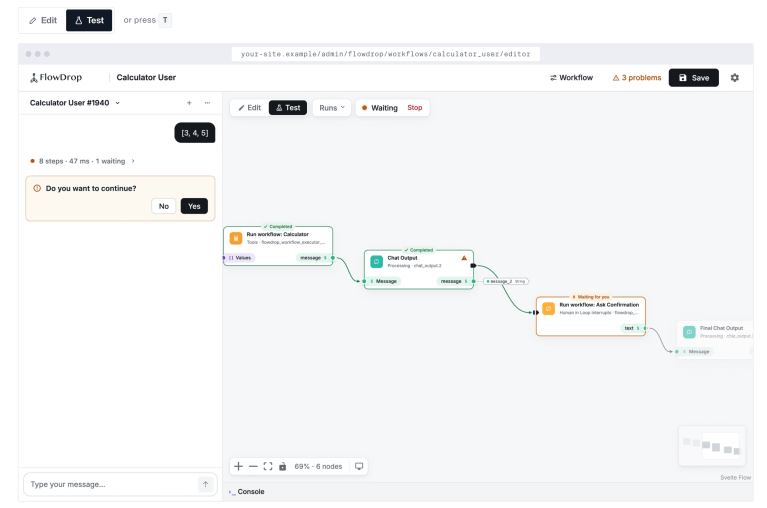
Task: Click the FlowDrop logo
Action: tap(56, 77)
